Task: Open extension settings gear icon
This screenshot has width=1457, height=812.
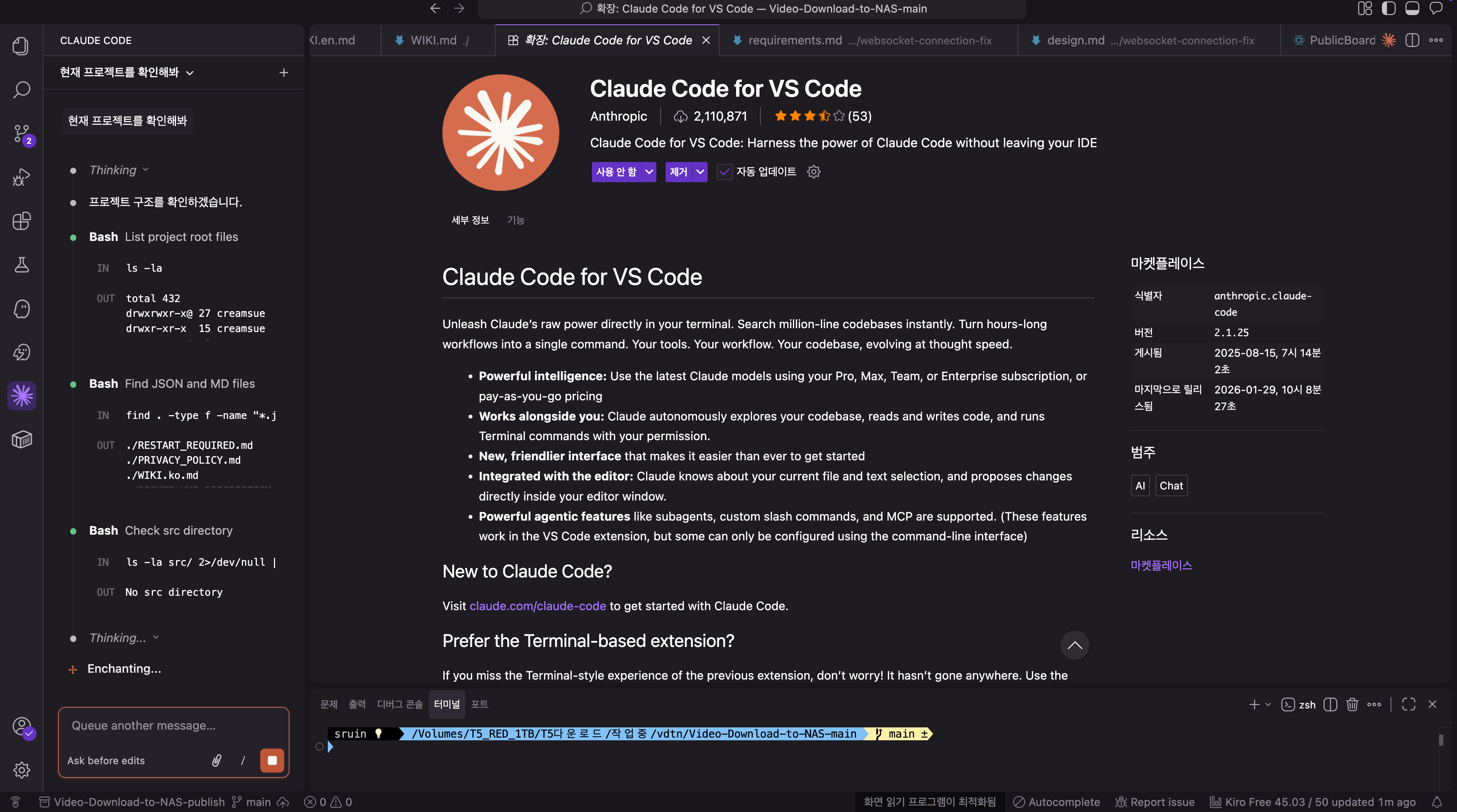Action: pyautogui.click(x=813, y=172)
